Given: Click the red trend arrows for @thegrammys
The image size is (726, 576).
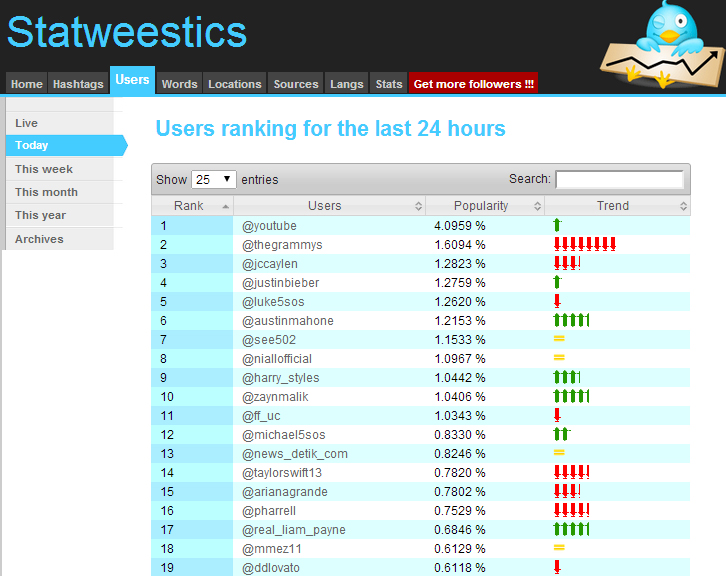Looking at the screenshot, I should [x=585, y=244].
